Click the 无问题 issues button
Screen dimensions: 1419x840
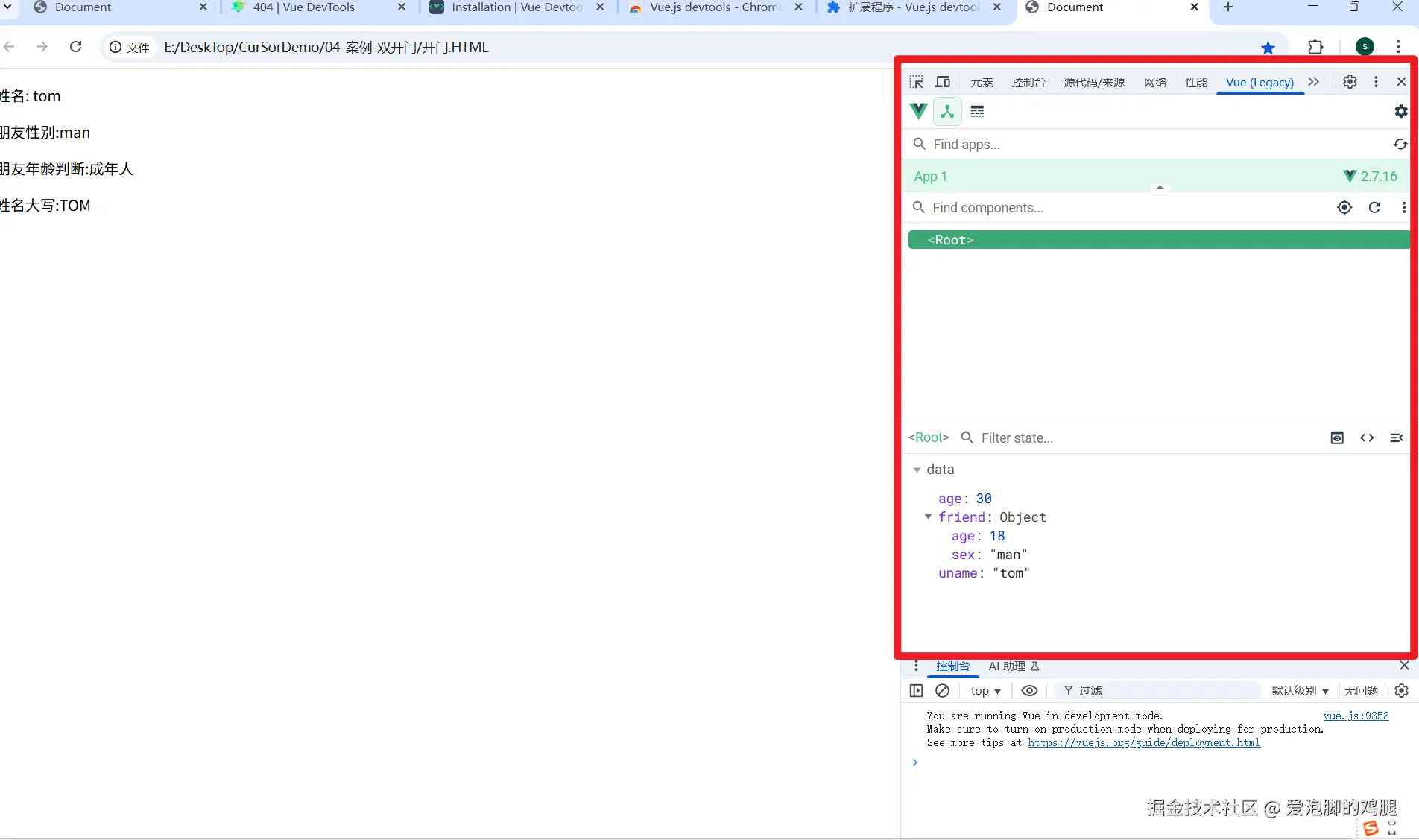tap(1362, 691)
